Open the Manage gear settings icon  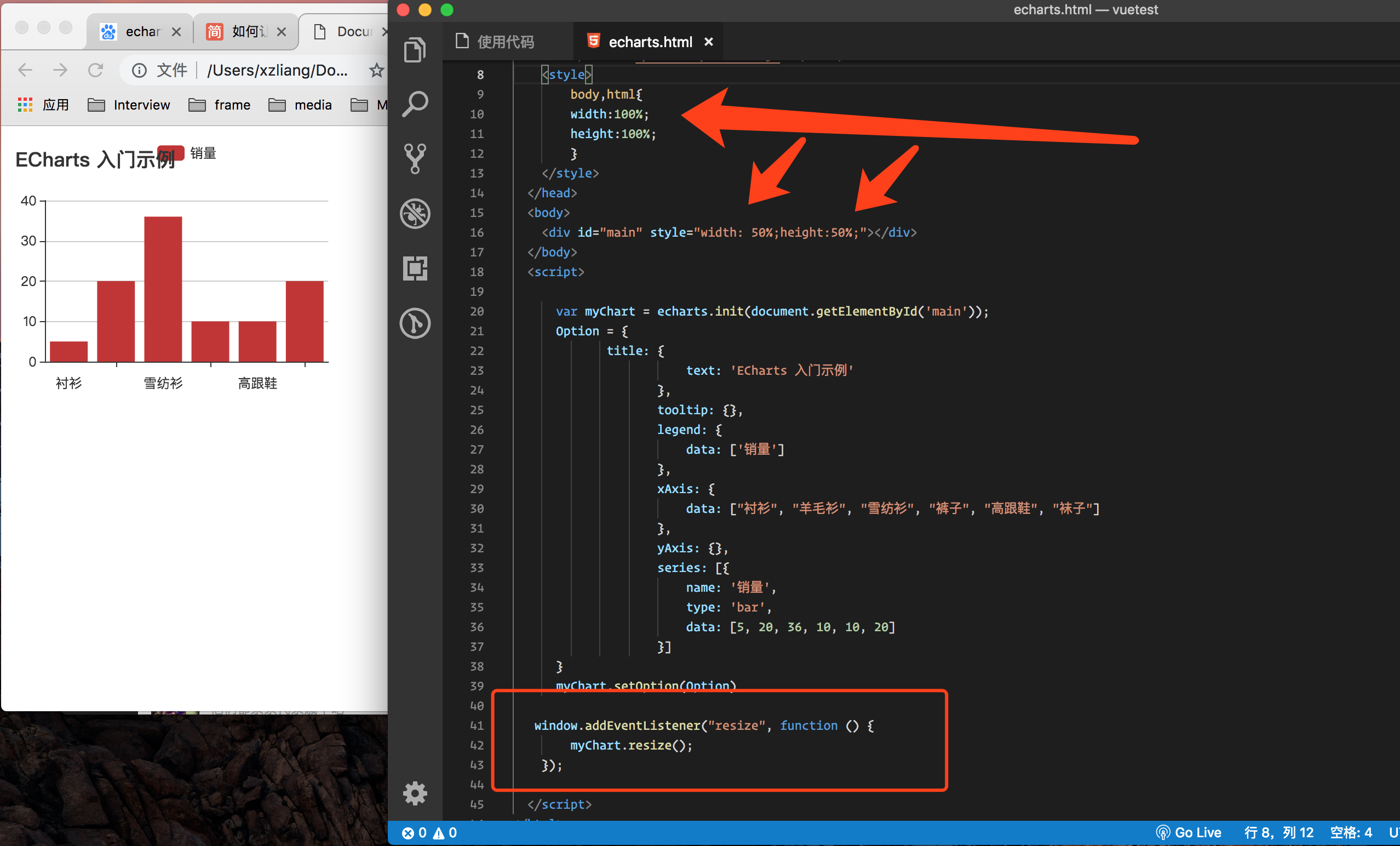tap(415, 792)
